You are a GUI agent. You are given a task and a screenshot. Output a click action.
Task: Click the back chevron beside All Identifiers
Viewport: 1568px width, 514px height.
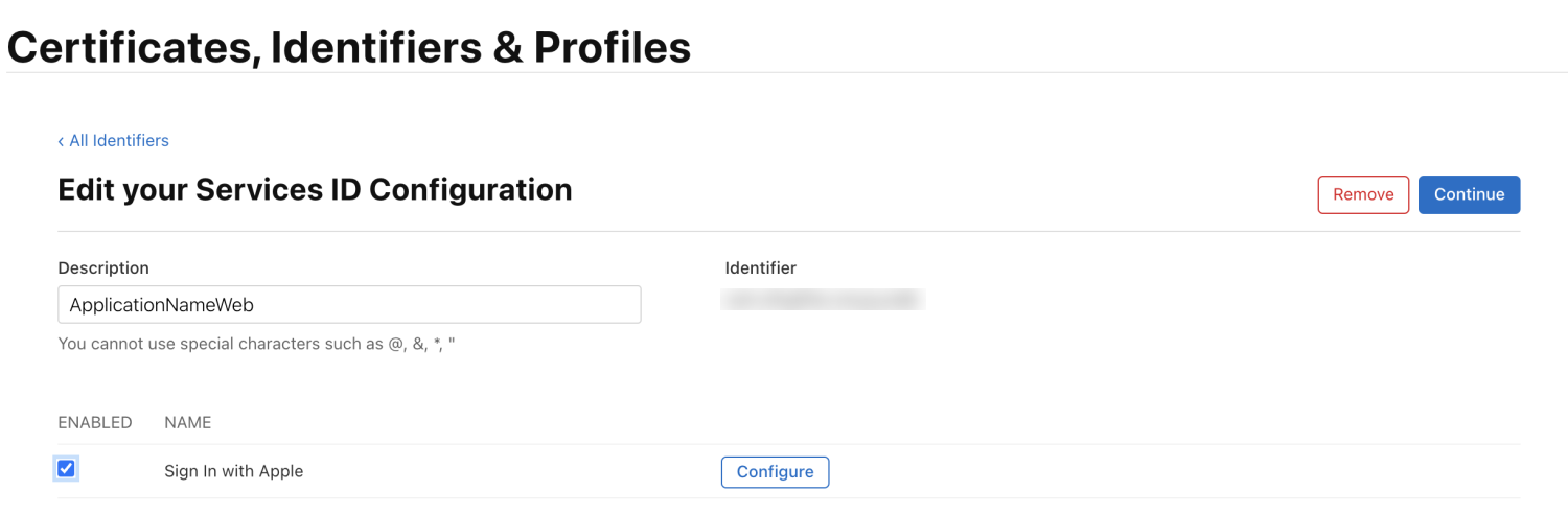(x=61, y=141)
